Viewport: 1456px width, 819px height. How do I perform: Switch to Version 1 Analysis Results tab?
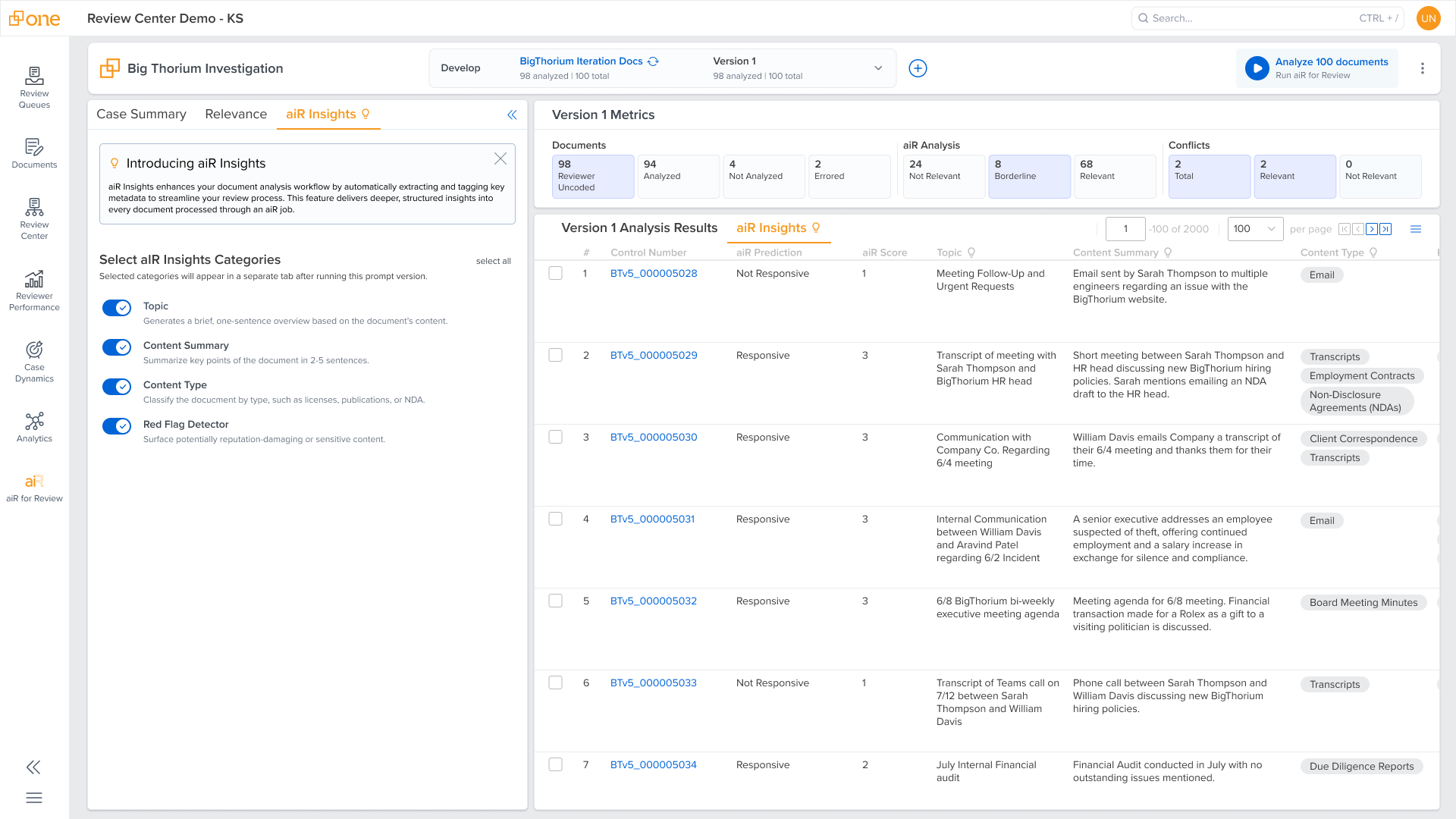pyautogui.click(x=639, y=227)
